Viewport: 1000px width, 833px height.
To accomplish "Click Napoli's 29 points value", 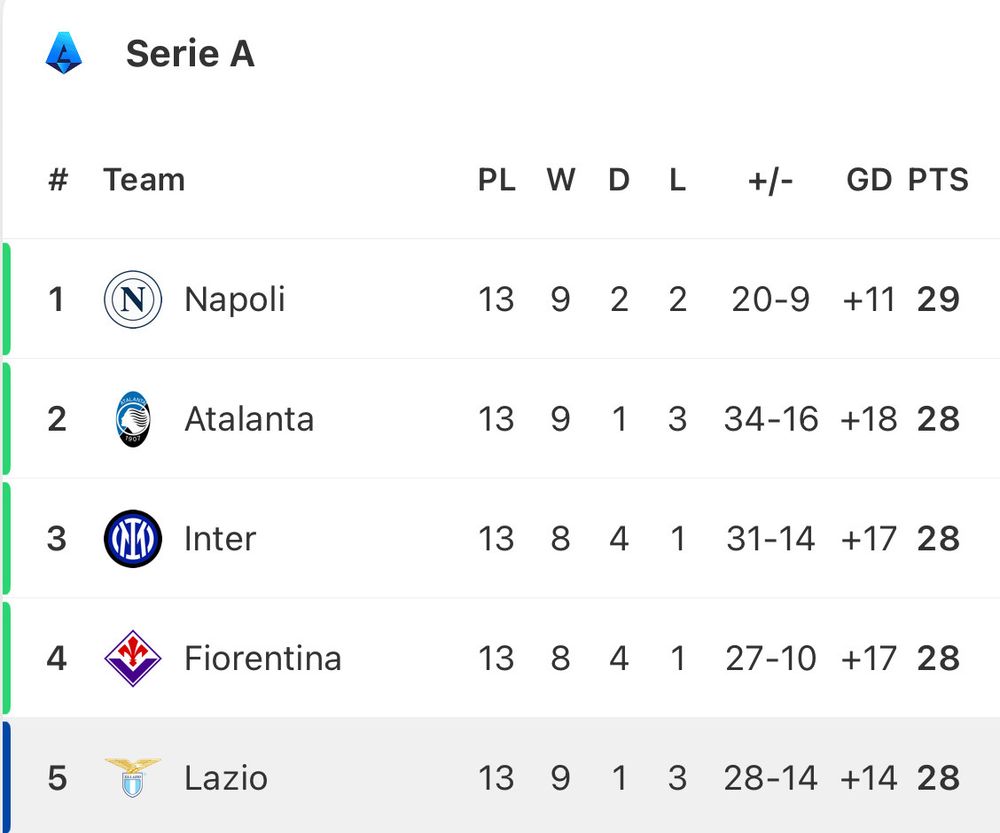I will tap(938, 299).
